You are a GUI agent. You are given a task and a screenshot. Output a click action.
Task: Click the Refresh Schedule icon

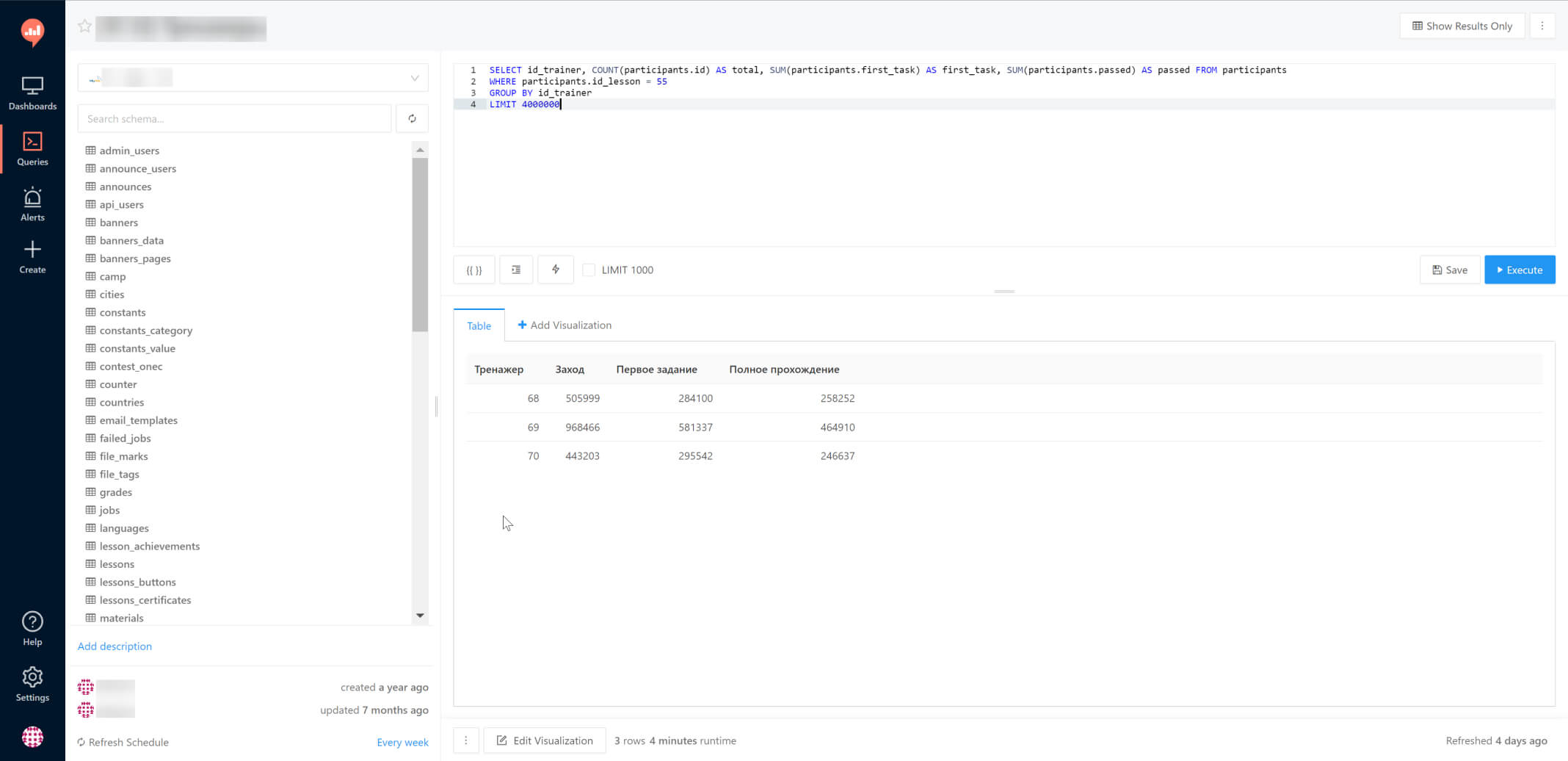(81, 742)
